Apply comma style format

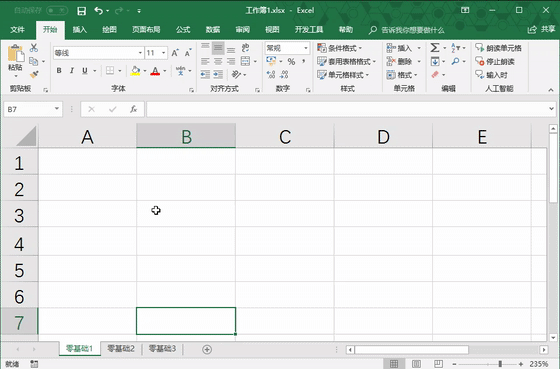pos(304,61)
